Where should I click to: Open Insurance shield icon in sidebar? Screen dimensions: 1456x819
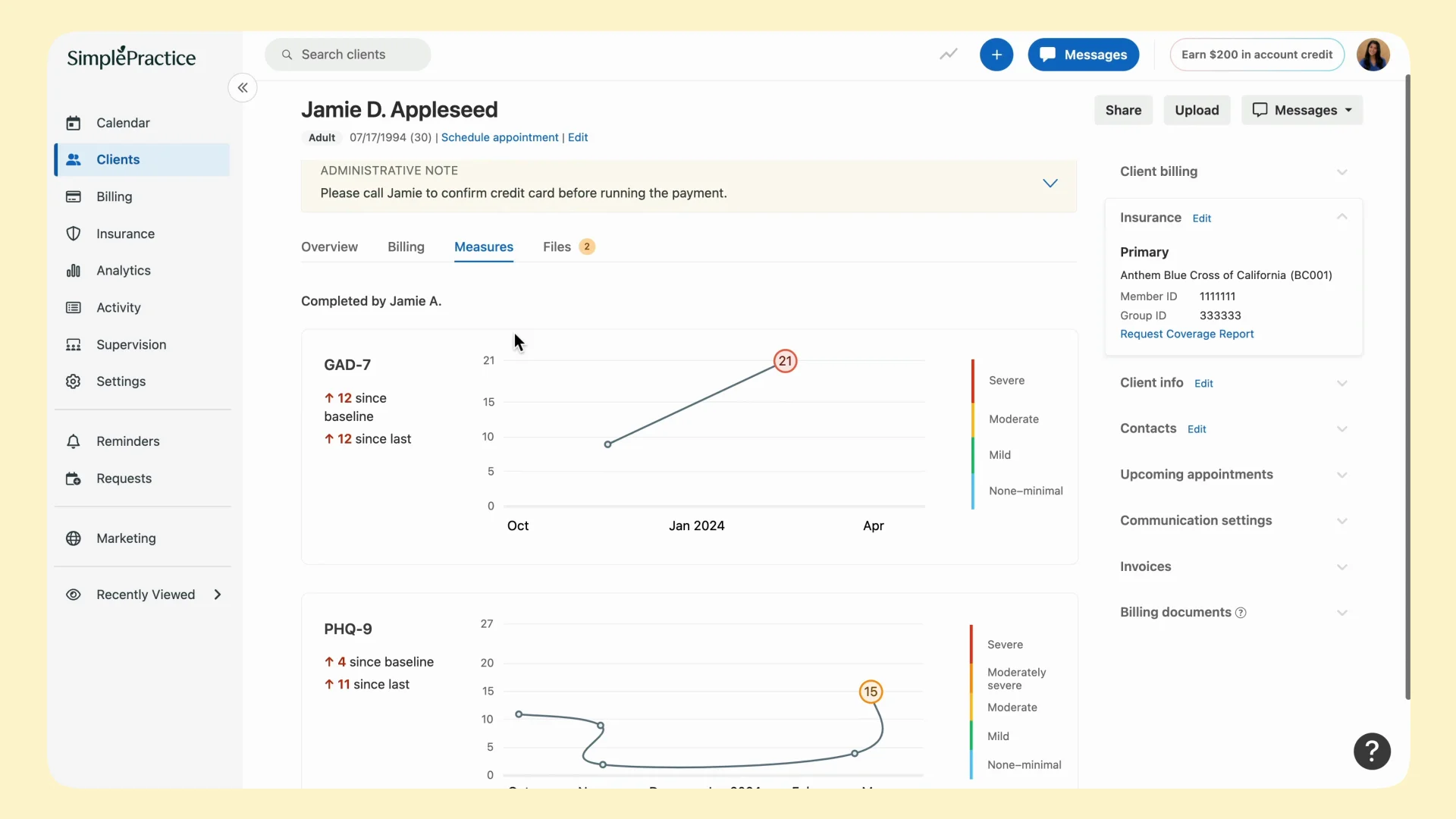(74, 234)
